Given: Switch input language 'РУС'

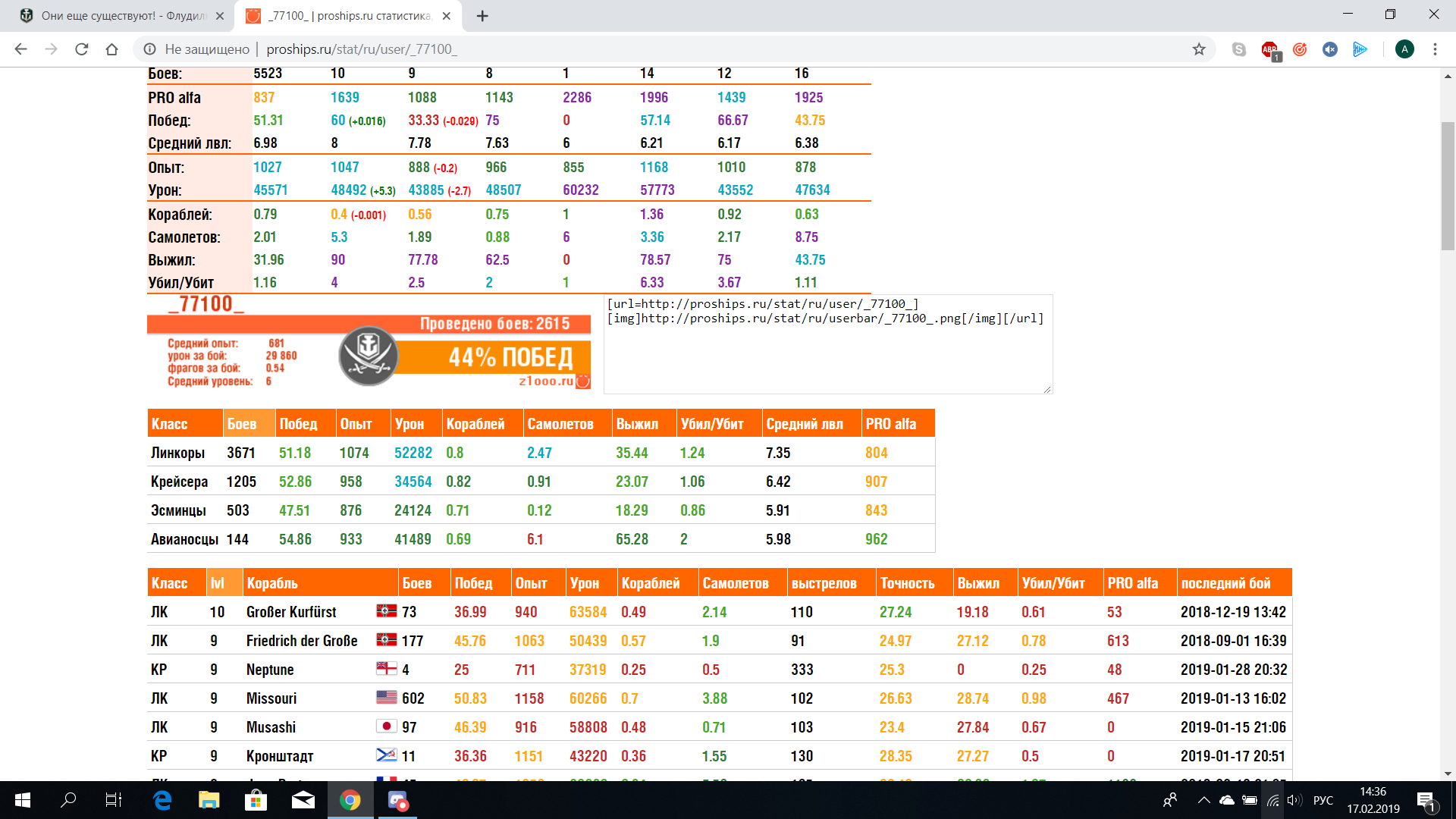Looking at the screenshot, I should [x=1323, y=800].
